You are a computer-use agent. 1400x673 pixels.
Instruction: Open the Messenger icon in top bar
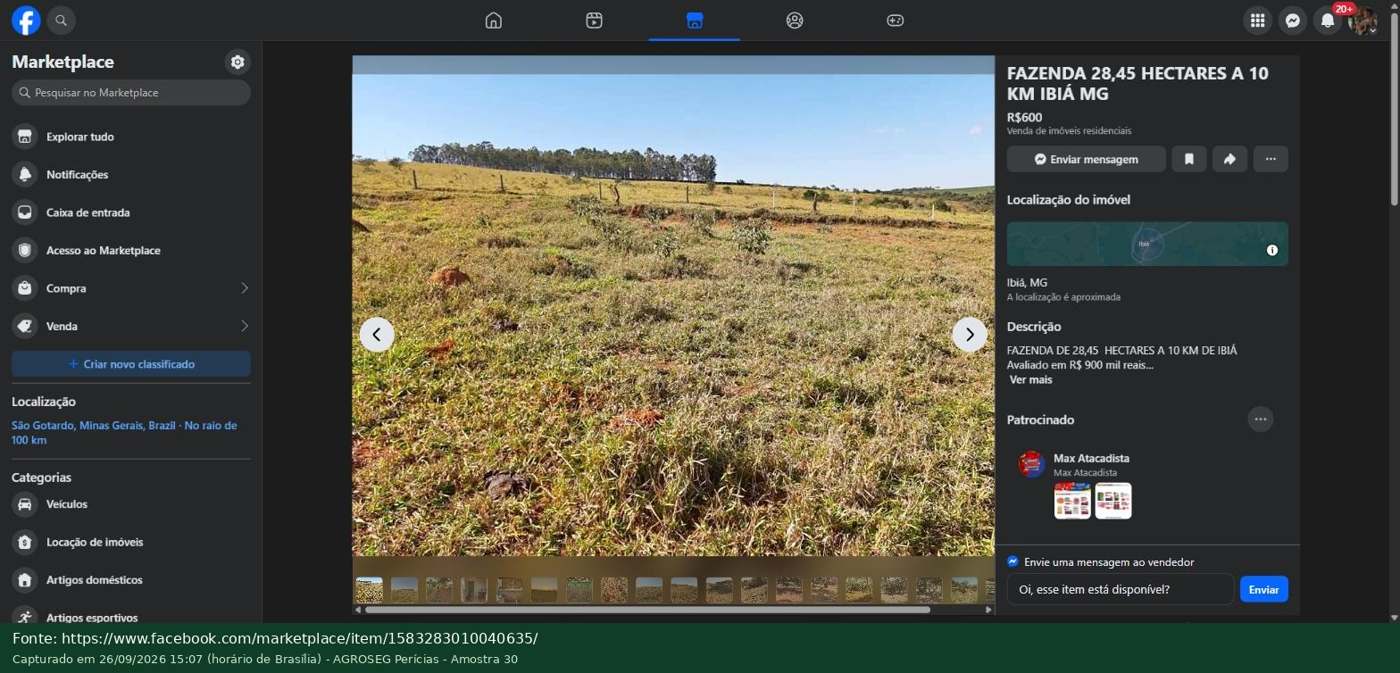[1292, 20]
